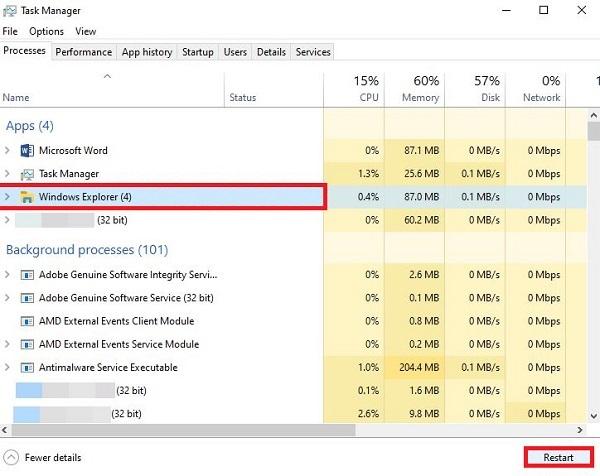Click the Task Manager title bar icon
The image size is (600, 476).
pyautogui.click(x=10, y=11)
